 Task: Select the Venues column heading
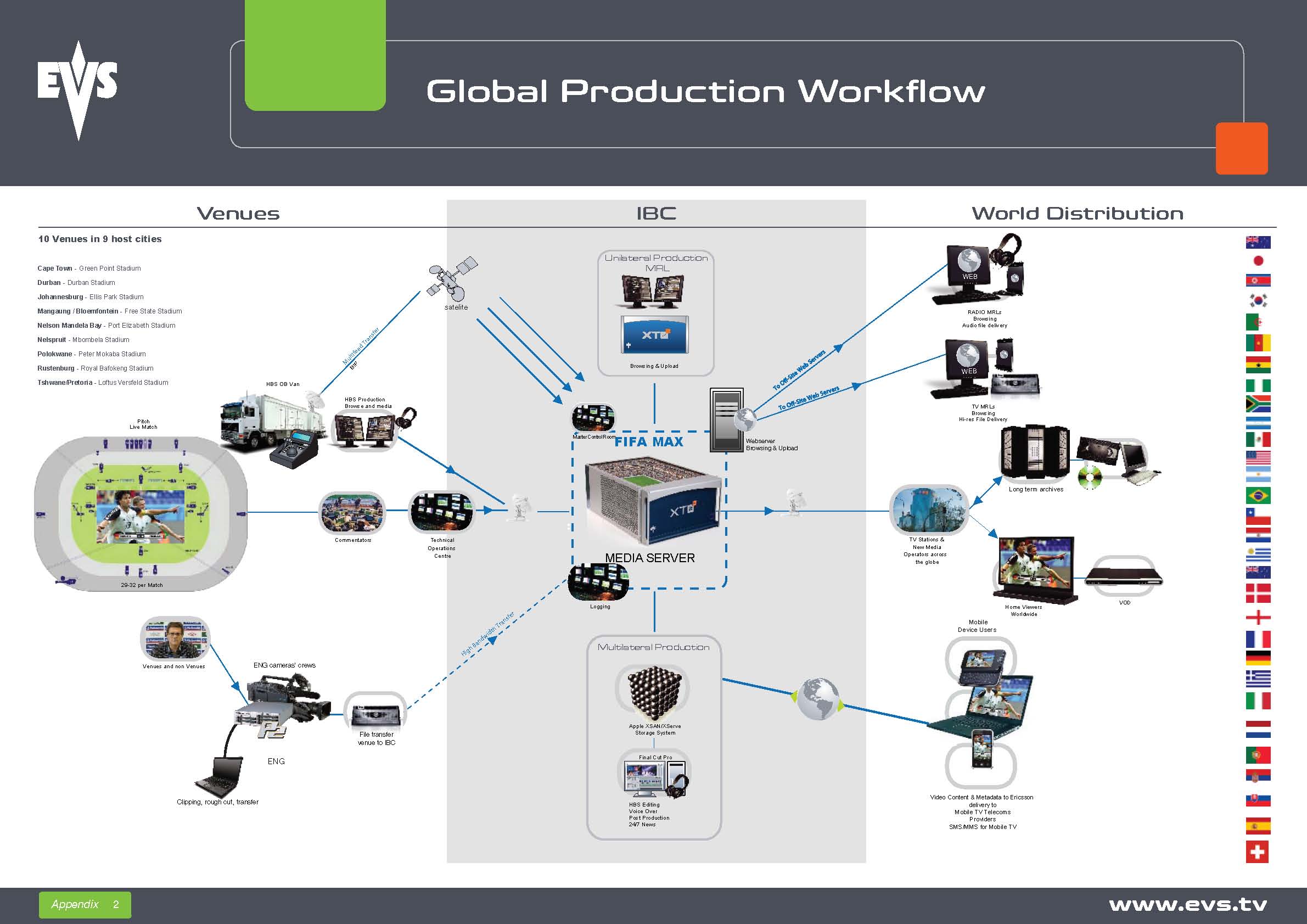[x=238, y=214]
